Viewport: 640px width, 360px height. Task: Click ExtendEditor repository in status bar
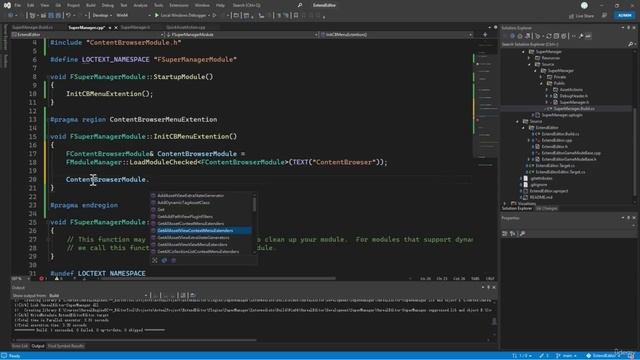click(x=602, y=356)
